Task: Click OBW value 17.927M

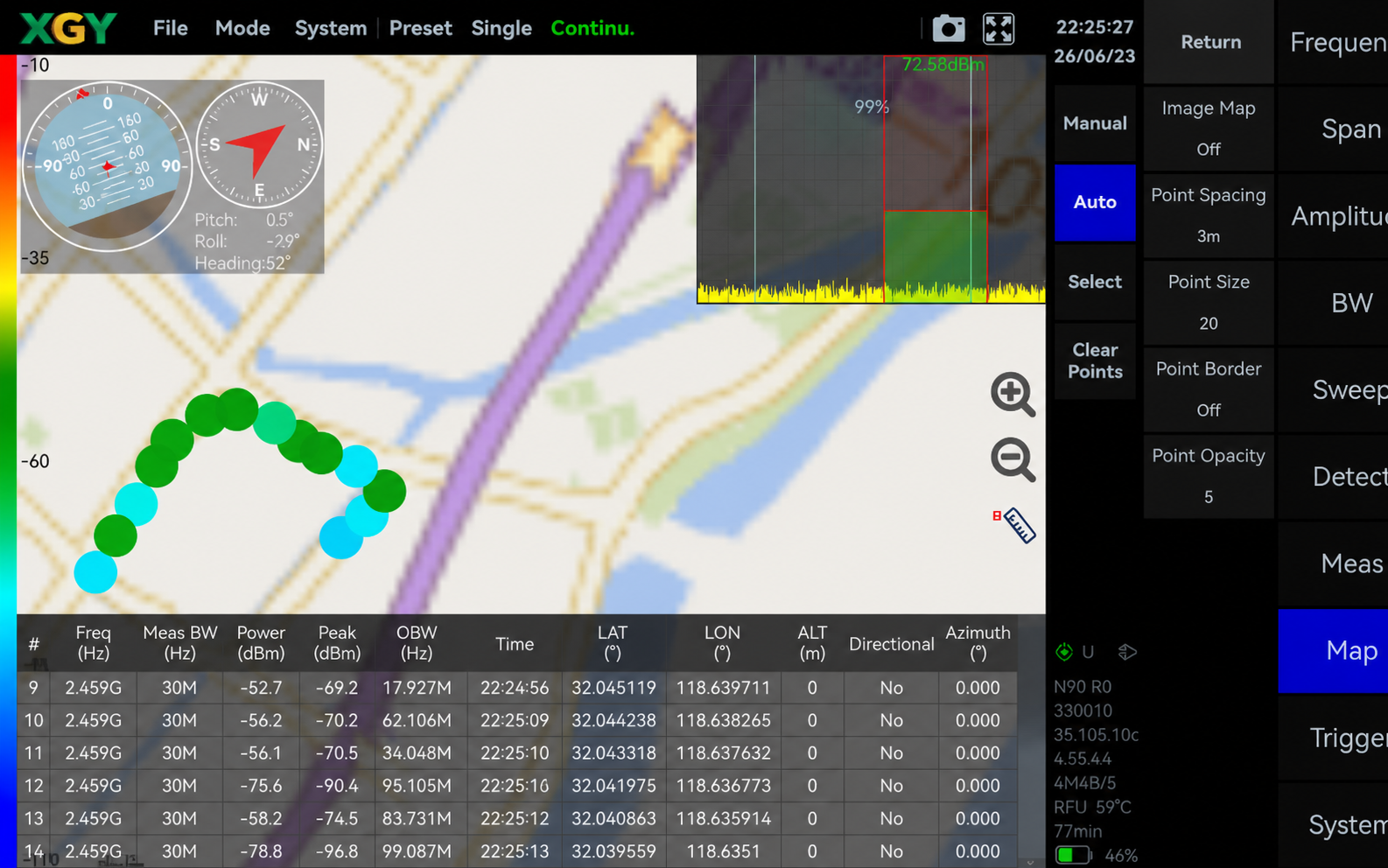Action: pos(417,688)
